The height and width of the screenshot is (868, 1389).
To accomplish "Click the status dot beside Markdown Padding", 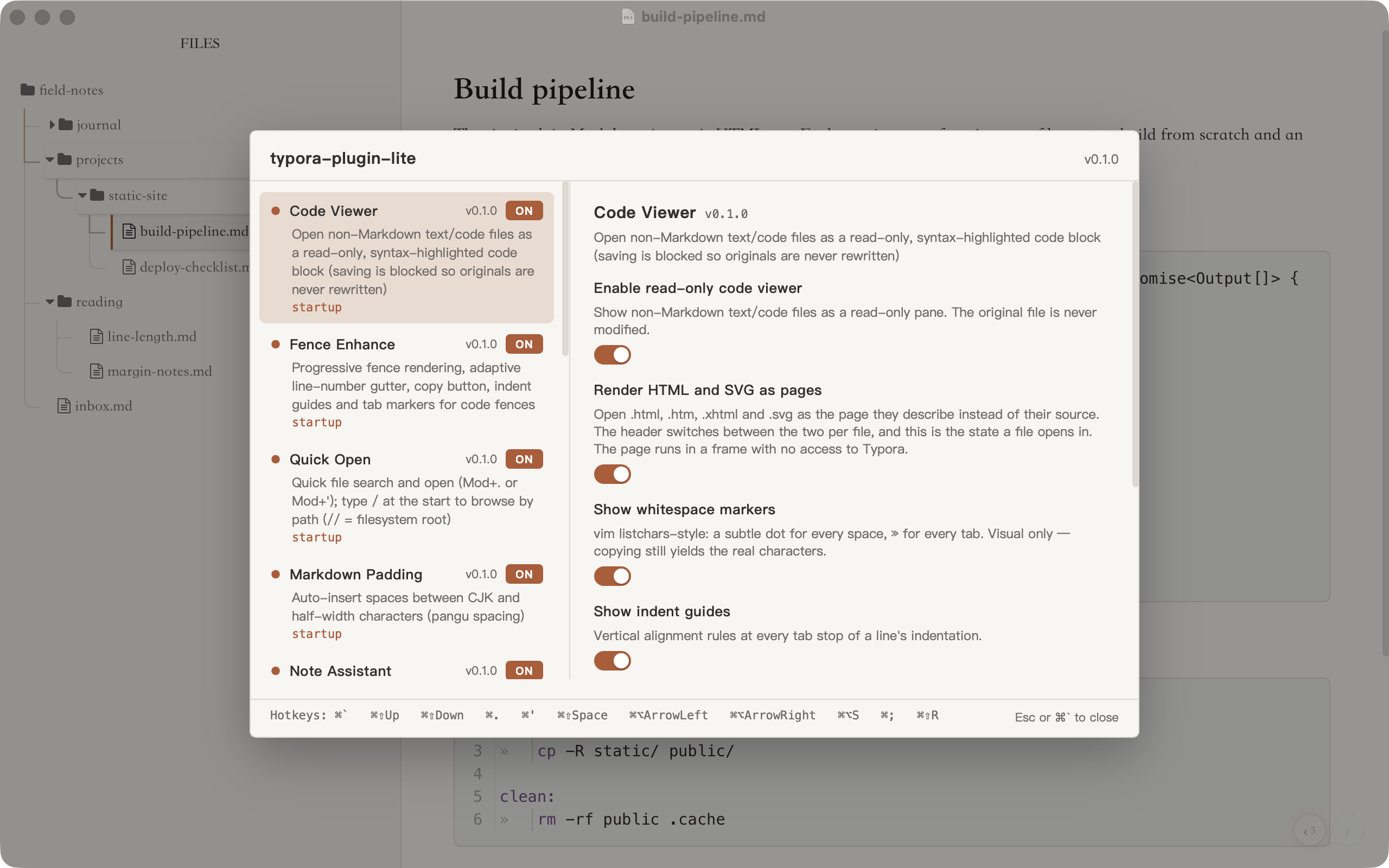I will (276, 574).
